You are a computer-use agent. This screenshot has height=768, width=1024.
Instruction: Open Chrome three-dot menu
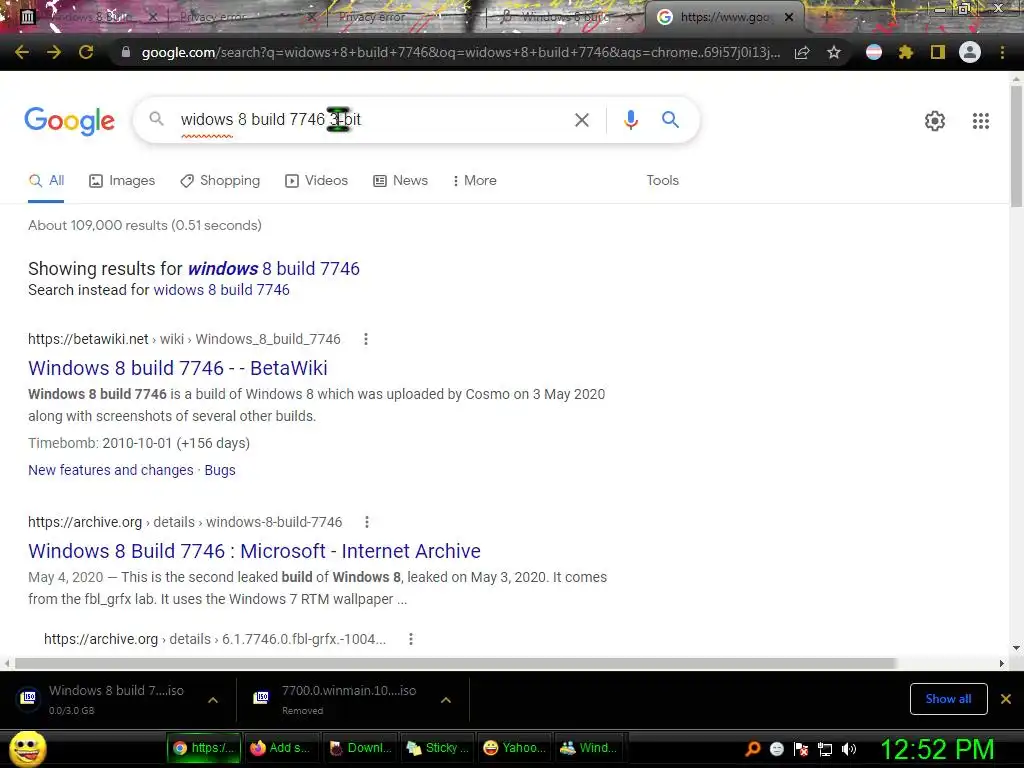(x=1002, y=52)
